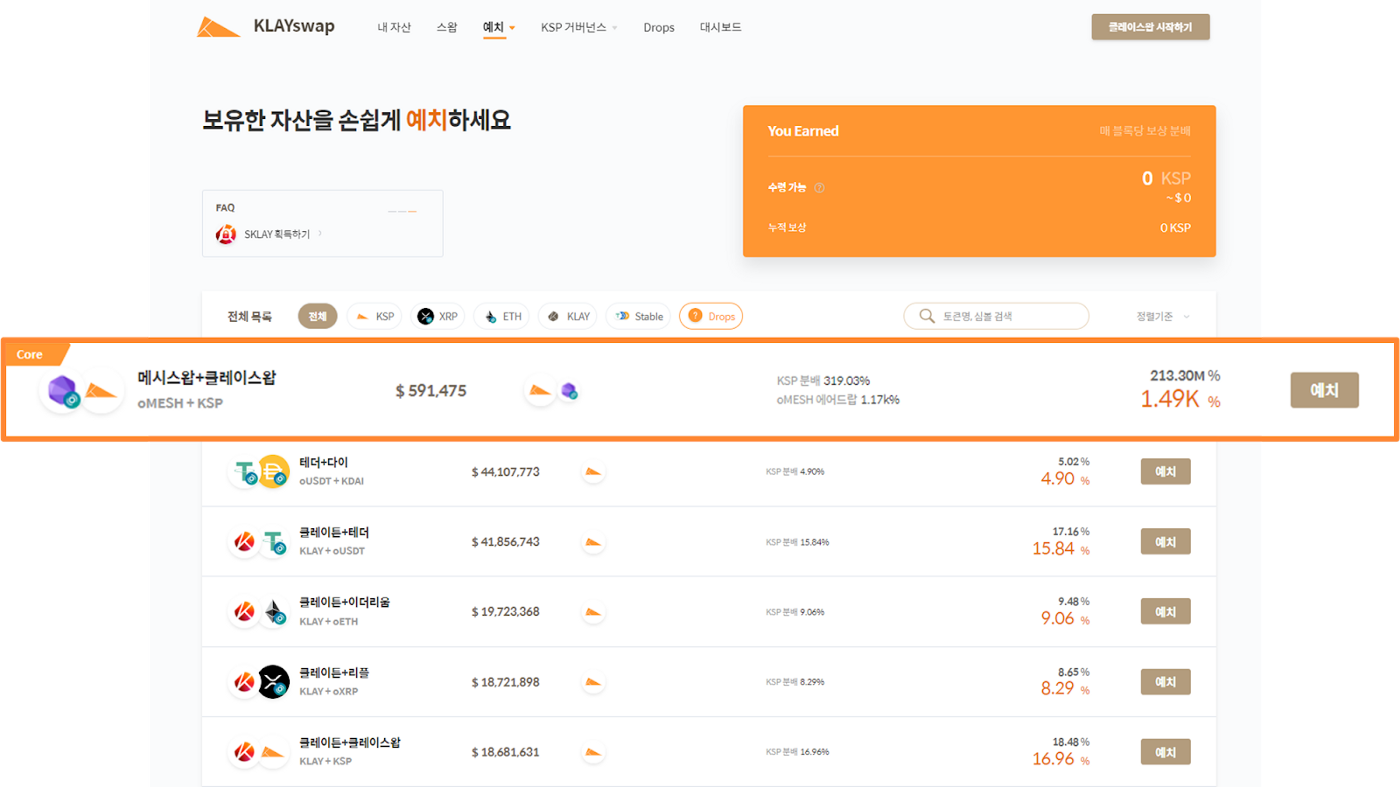1400x787 pixels.
Task: Expand the KSP 거버넌스 dropdown
Action: (x=579, y=28)
